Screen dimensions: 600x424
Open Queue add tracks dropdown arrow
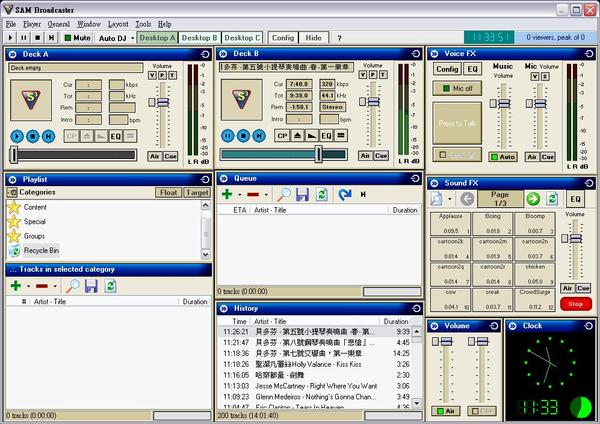pos(240,195)
